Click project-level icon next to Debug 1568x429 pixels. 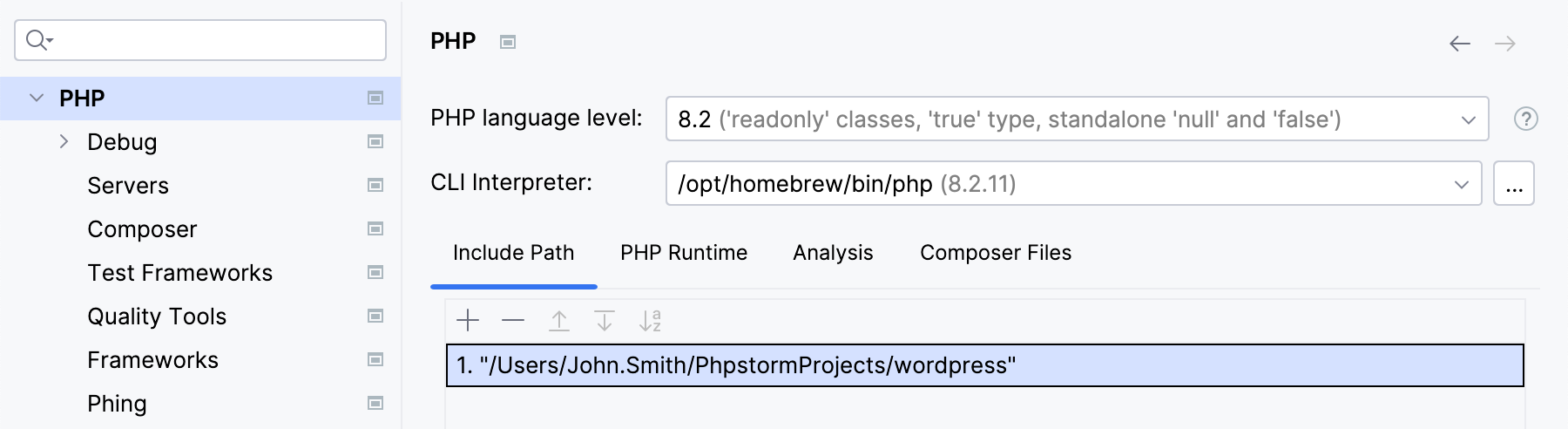coord(375,141)
